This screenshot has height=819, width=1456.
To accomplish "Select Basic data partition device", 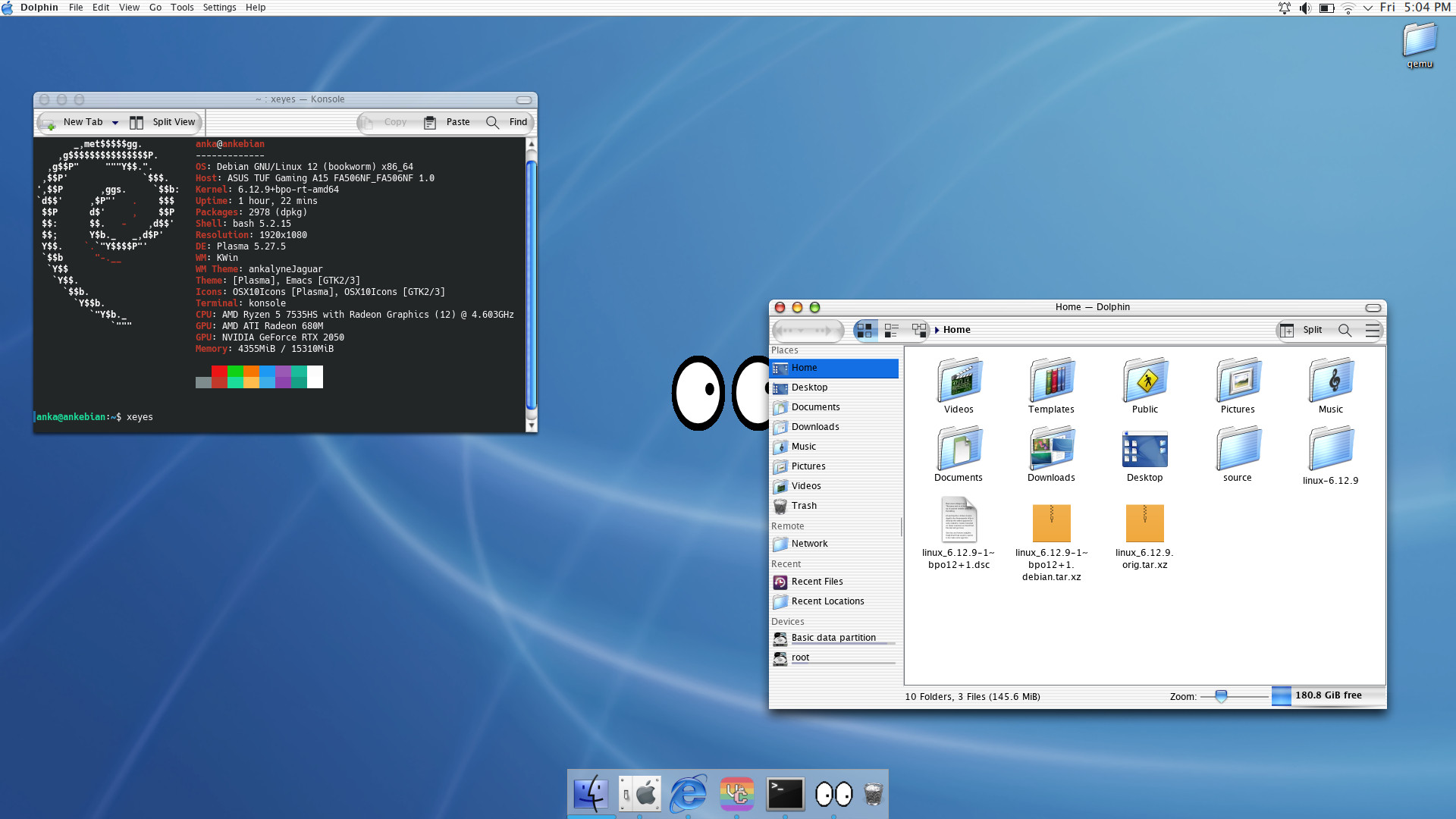I will click(834, 639).
